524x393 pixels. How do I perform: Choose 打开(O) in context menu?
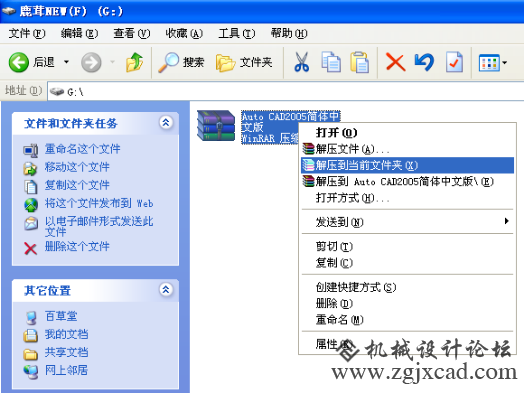407,133
